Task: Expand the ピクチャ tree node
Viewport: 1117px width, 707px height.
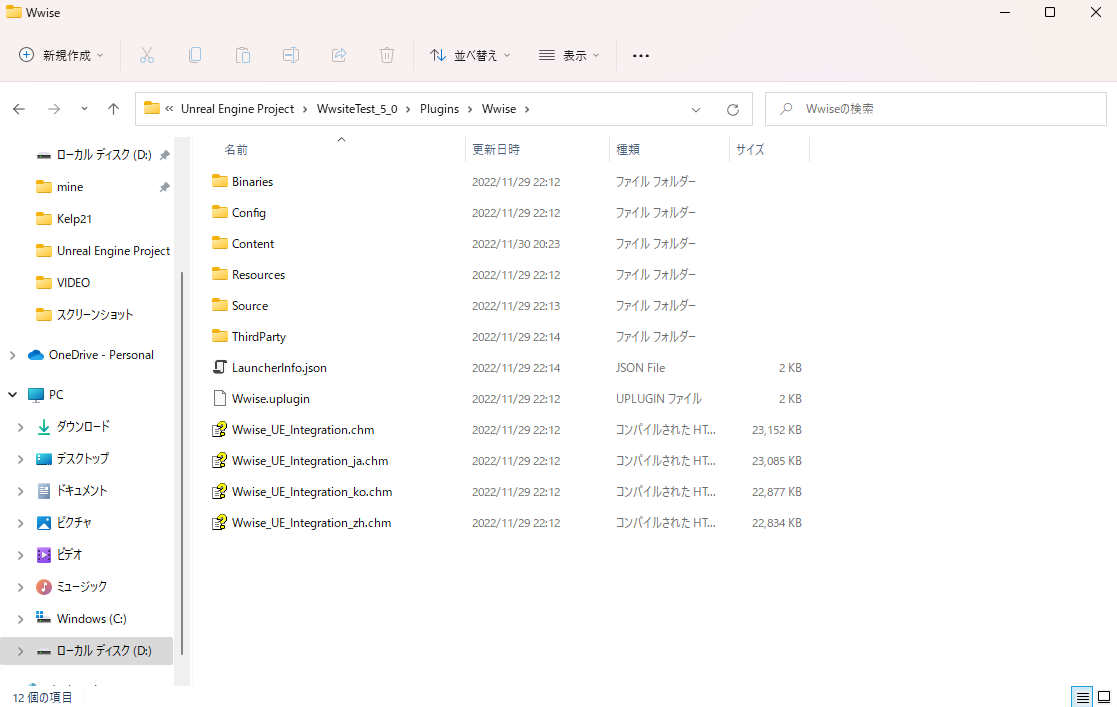Action: pyautogui.click(x=20, y=523)
